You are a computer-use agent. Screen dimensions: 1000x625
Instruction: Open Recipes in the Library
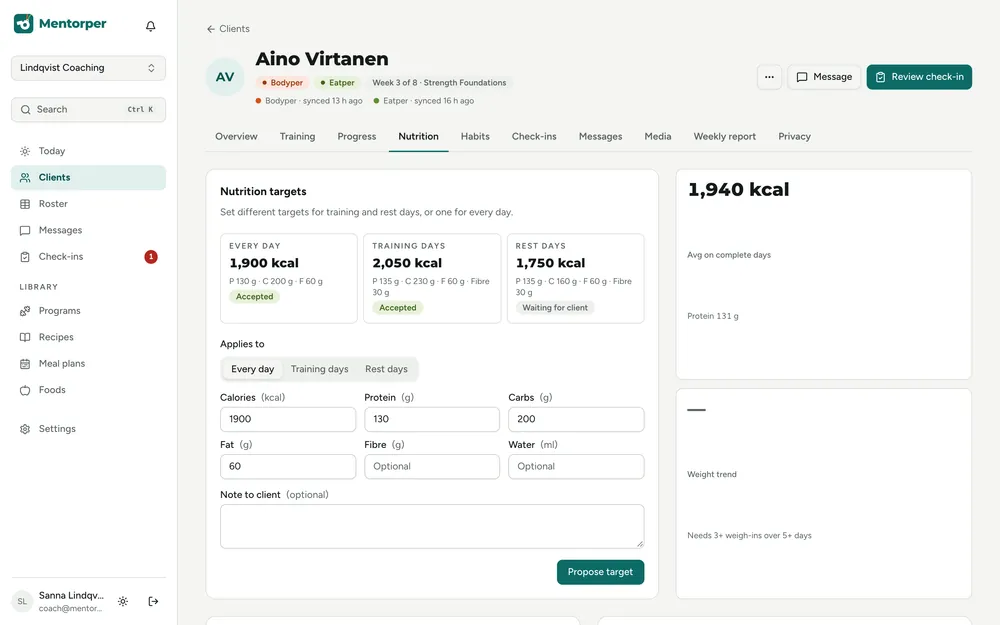(88, 337)
